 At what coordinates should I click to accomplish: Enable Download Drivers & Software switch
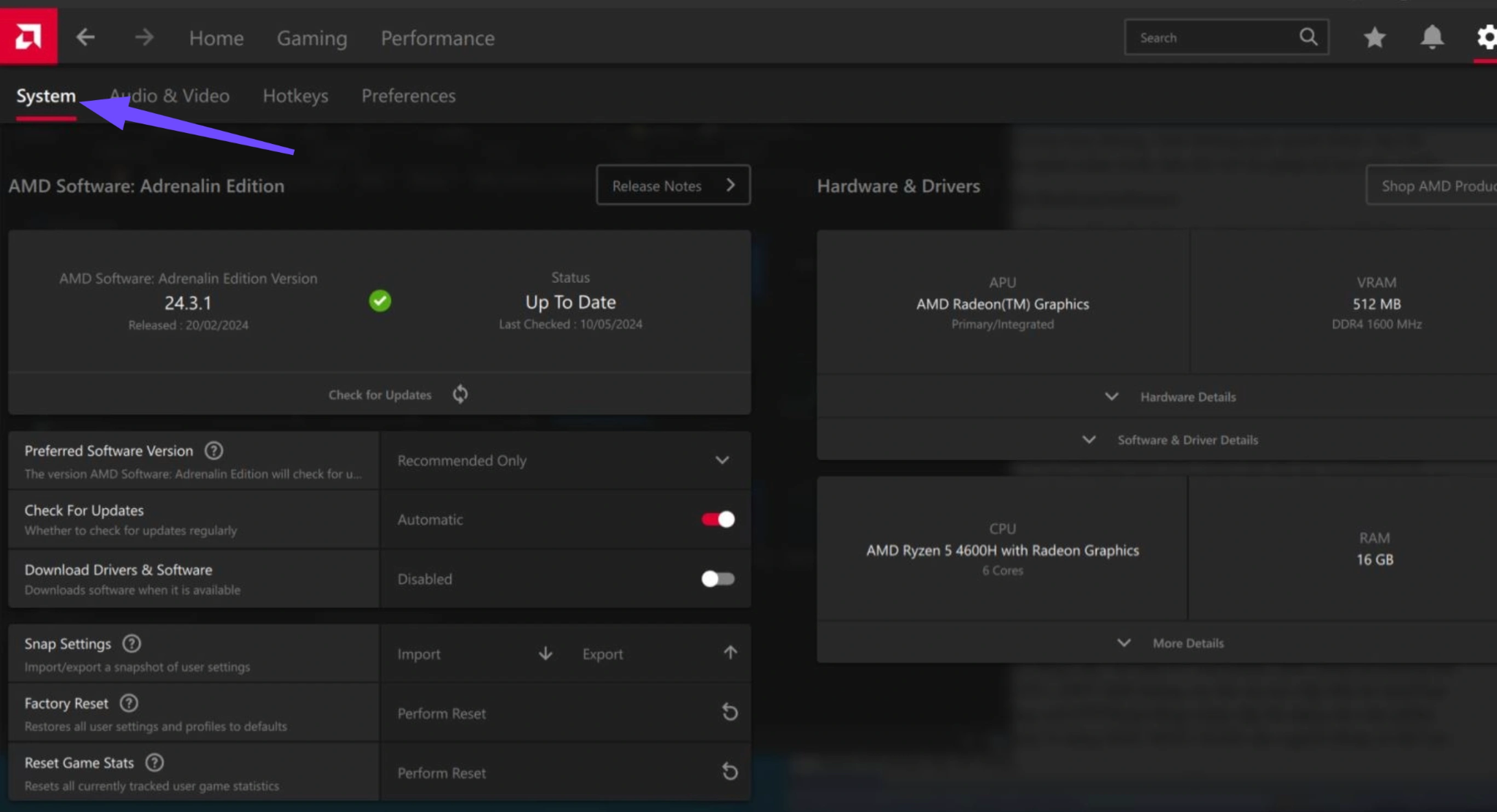pos(718,579)
